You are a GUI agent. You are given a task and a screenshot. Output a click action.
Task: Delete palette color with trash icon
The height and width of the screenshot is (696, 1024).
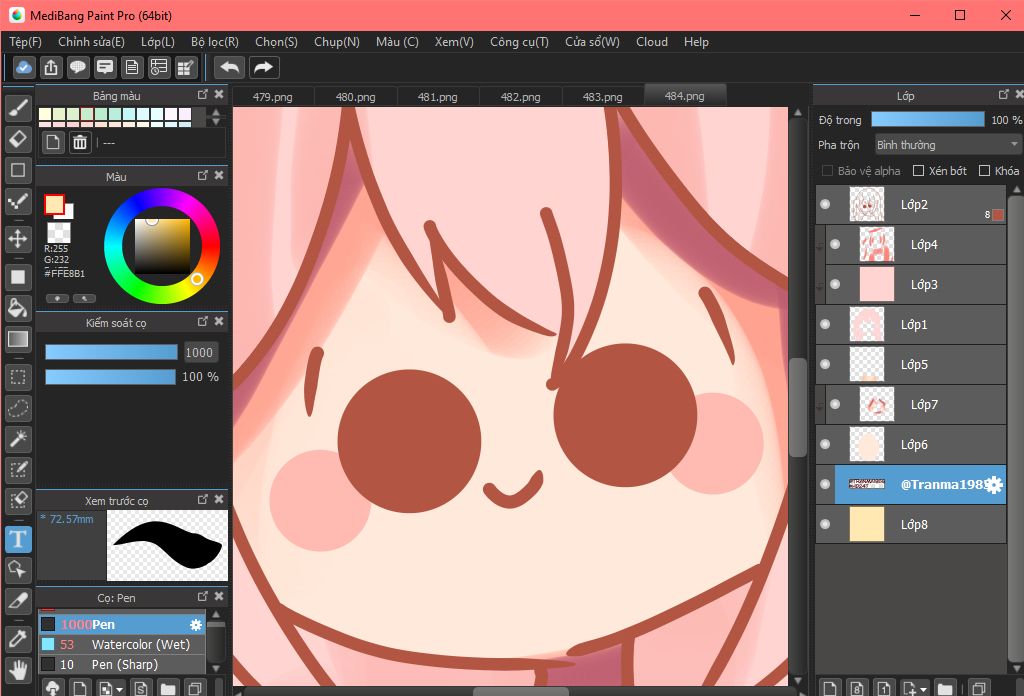(80, 142)
